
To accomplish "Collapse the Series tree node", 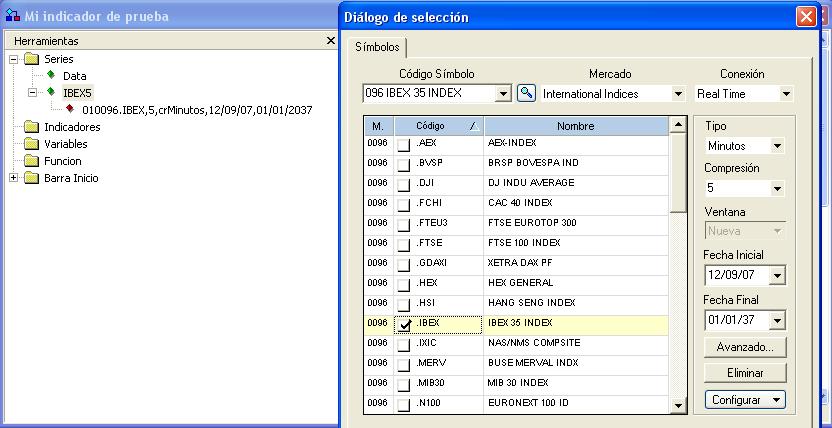I will (14, 59).
